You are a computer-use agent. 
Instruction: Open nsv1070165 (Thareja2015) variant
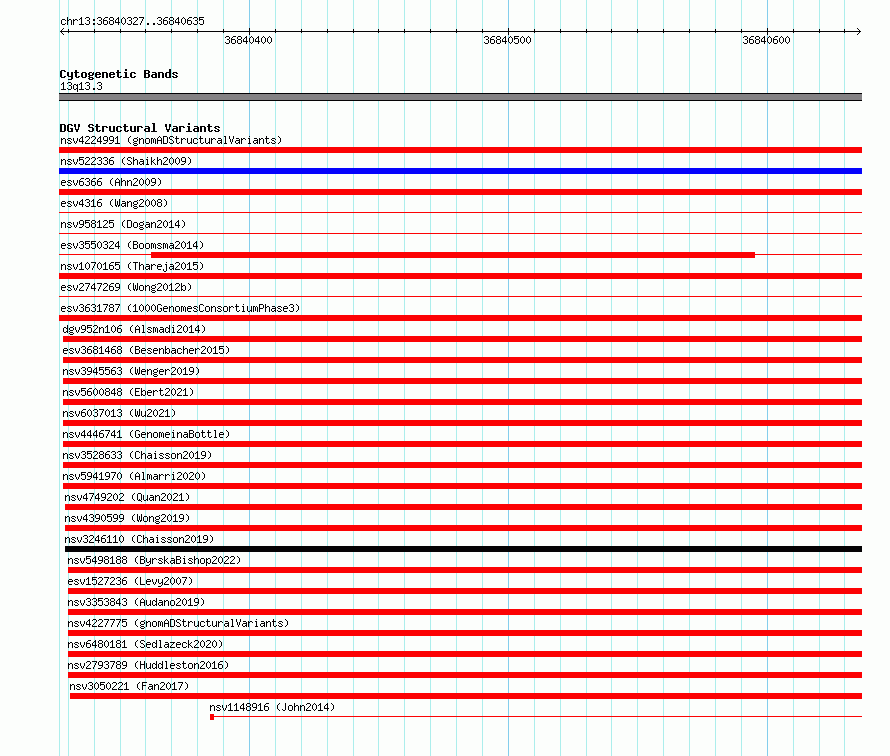(132, 266)
